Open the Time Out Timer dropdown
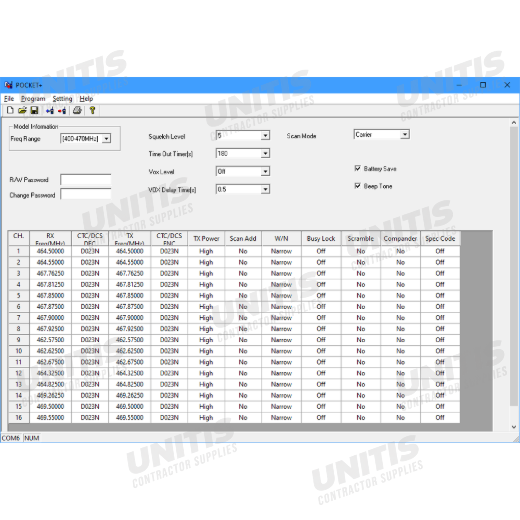This screenshot has height=520, width=520. pos(265,153)
